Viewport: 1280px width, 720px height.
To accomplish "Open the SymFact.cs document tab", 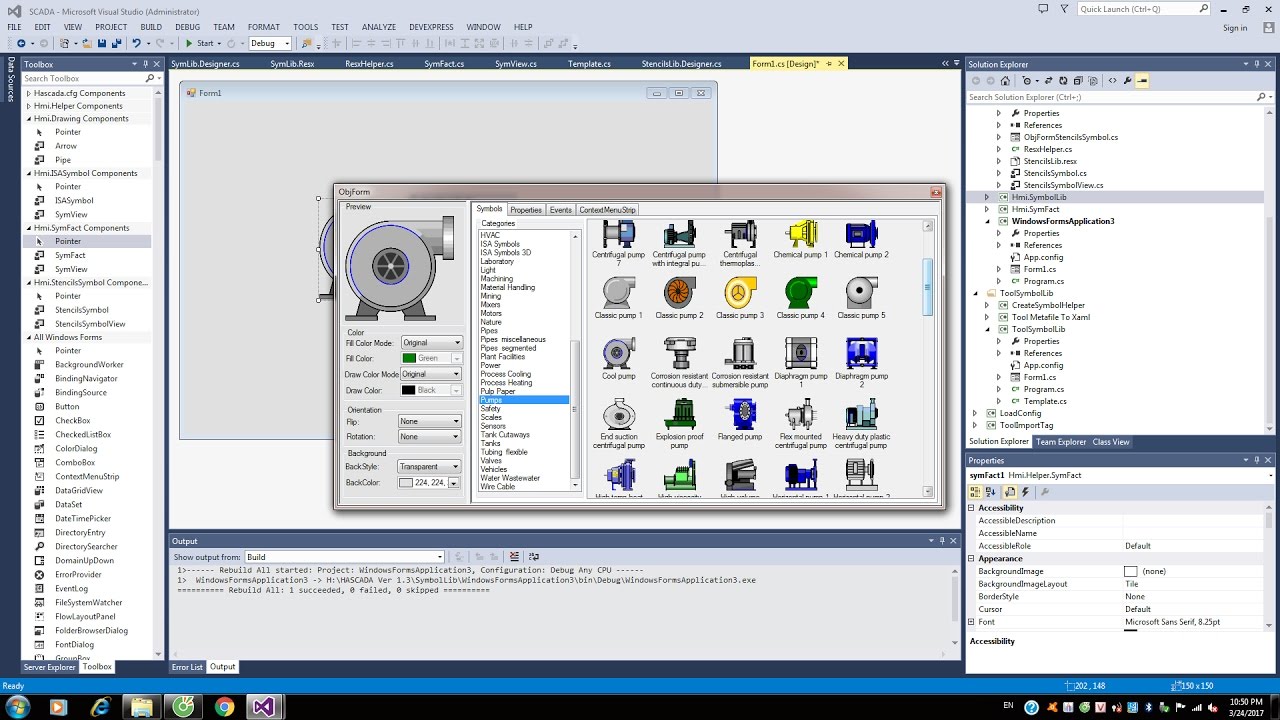I will coord(444,63).
